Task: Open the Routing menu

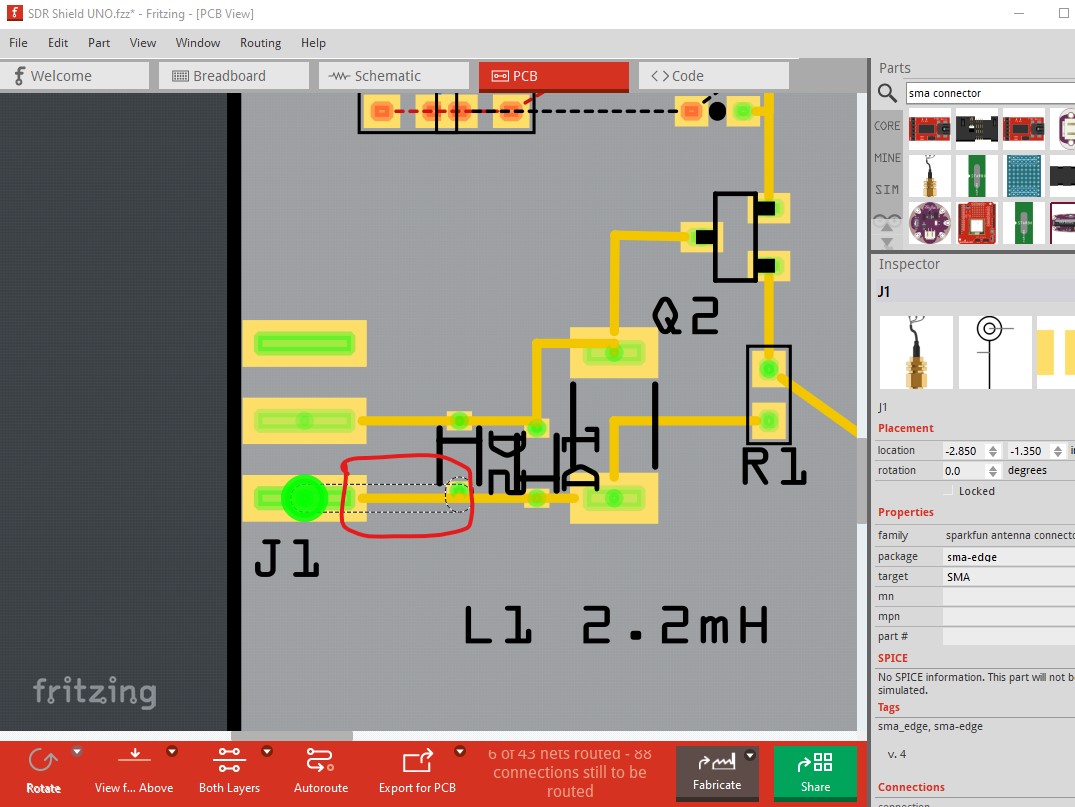Action: (261, 43)
